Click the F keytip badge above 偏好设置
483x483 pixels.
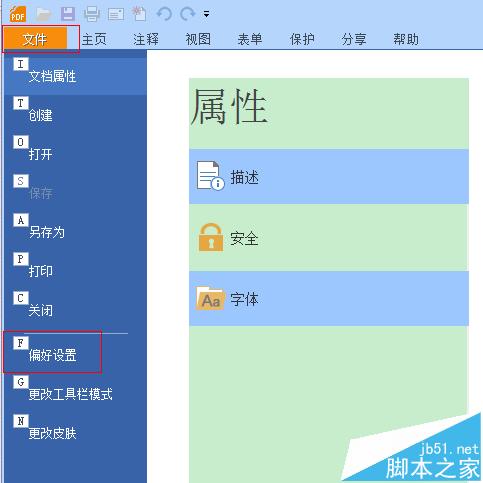(21, 343)
